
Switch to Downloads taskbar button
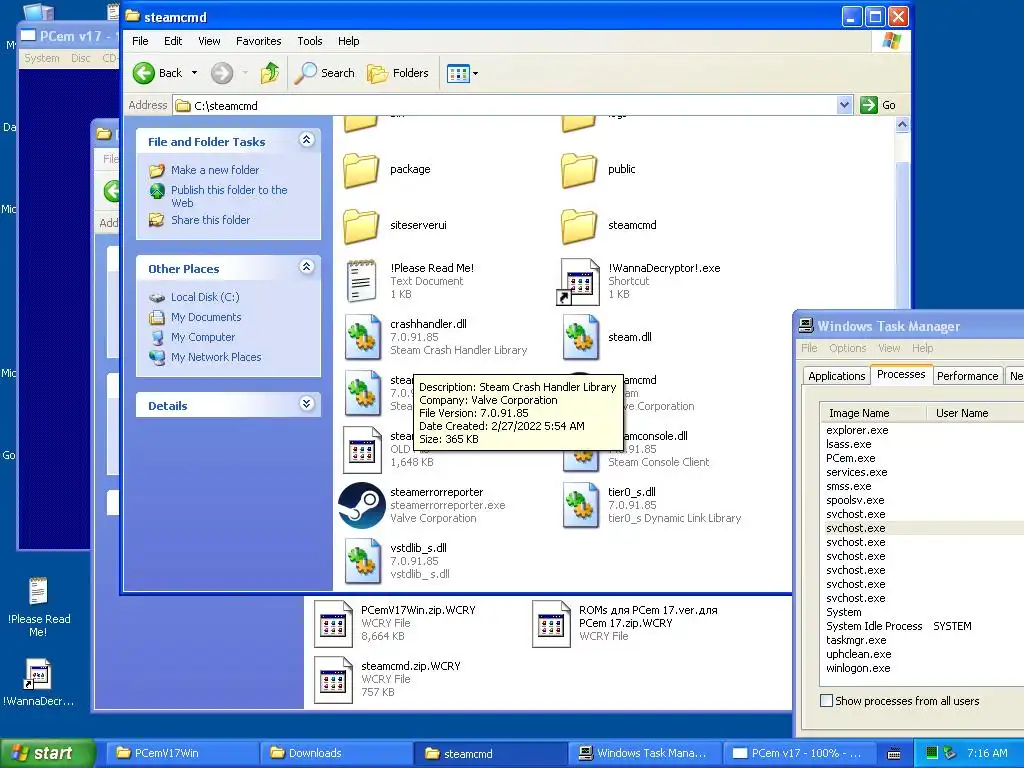point(335,754)
